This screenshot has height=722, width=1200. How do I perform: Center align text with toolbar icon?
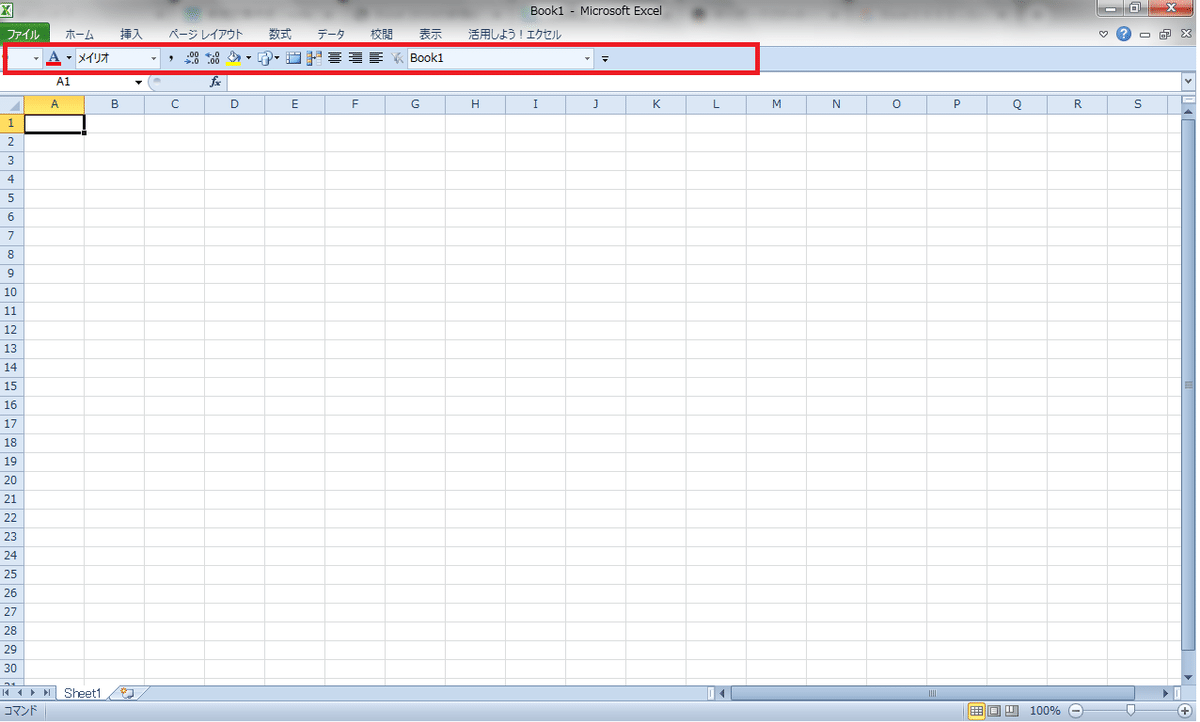335,58
